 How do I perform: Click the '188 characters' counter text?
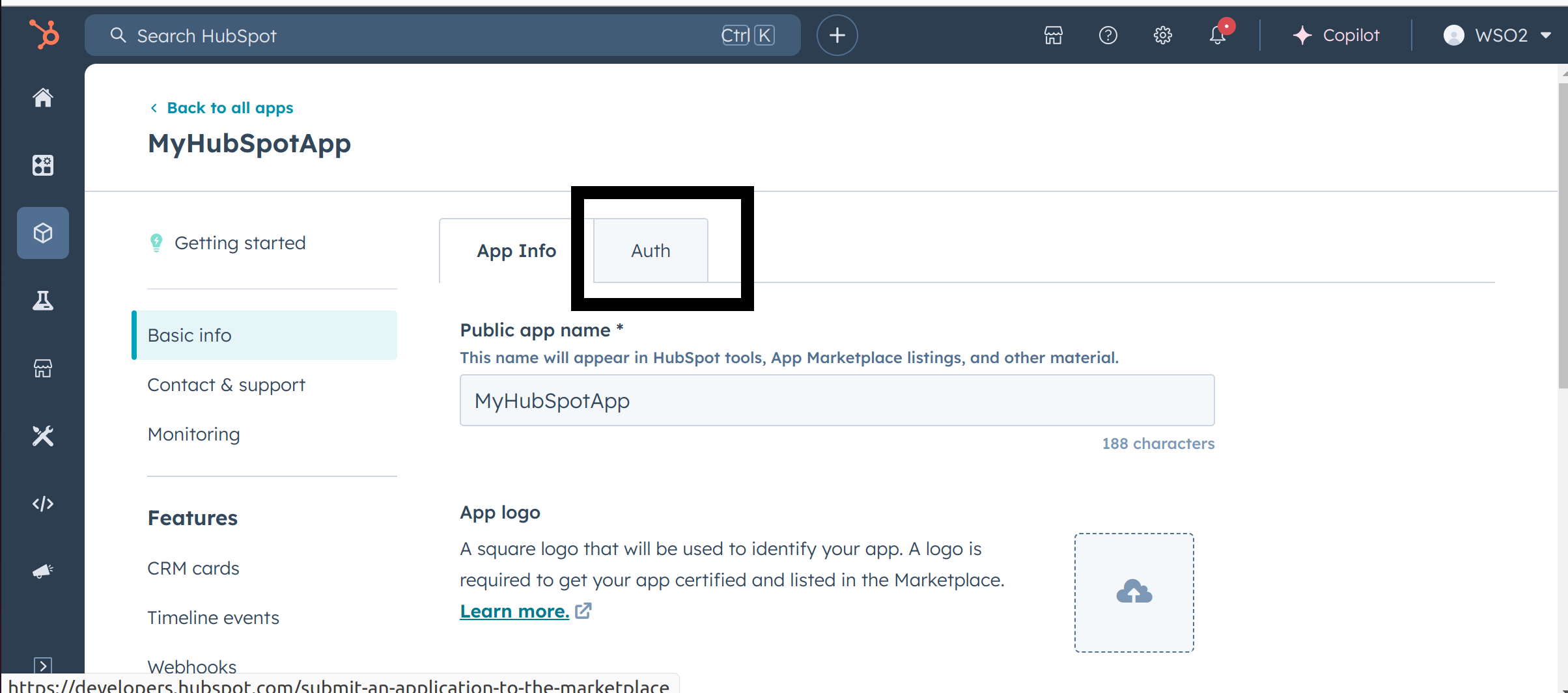(x=1158, y=444)
